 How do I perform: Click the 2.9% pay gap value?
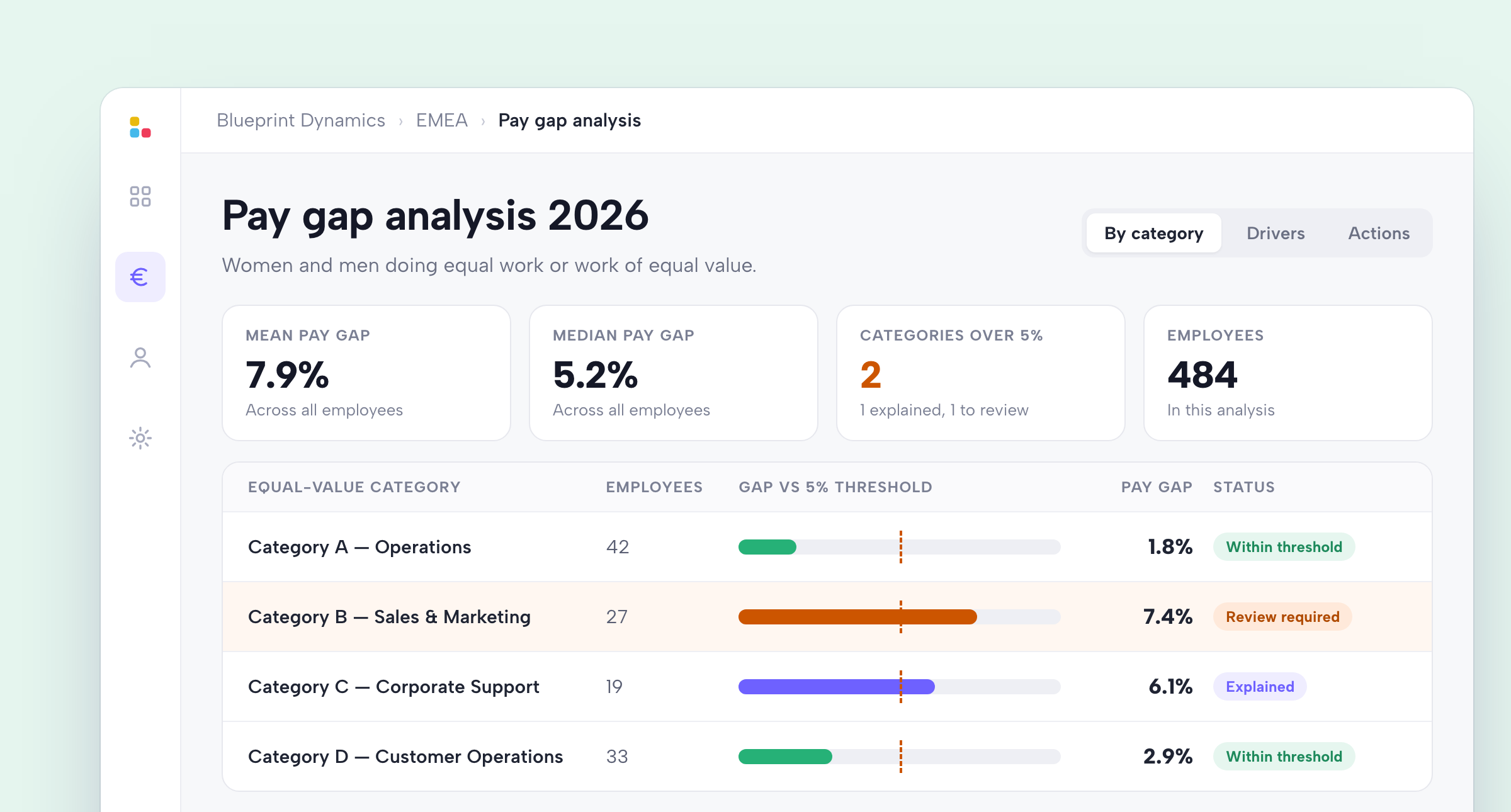pyautogui.click(x=1168, y=757)
